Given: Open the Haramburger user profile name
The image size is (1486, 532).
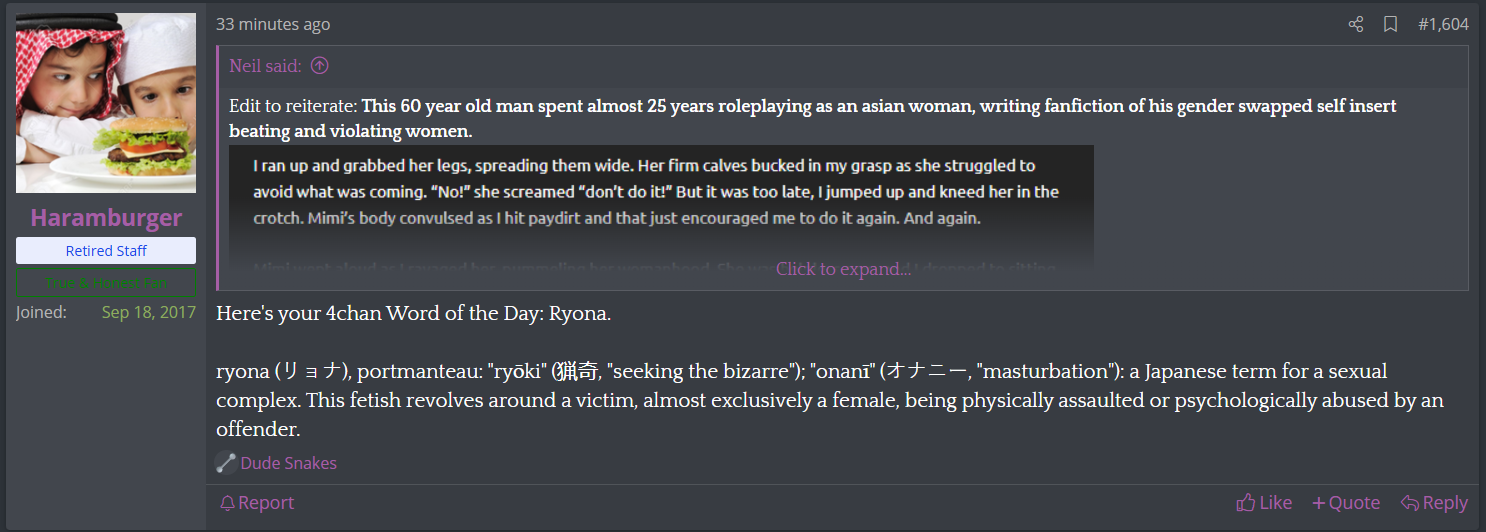Looking at the screenshot, I should [106, 218].
